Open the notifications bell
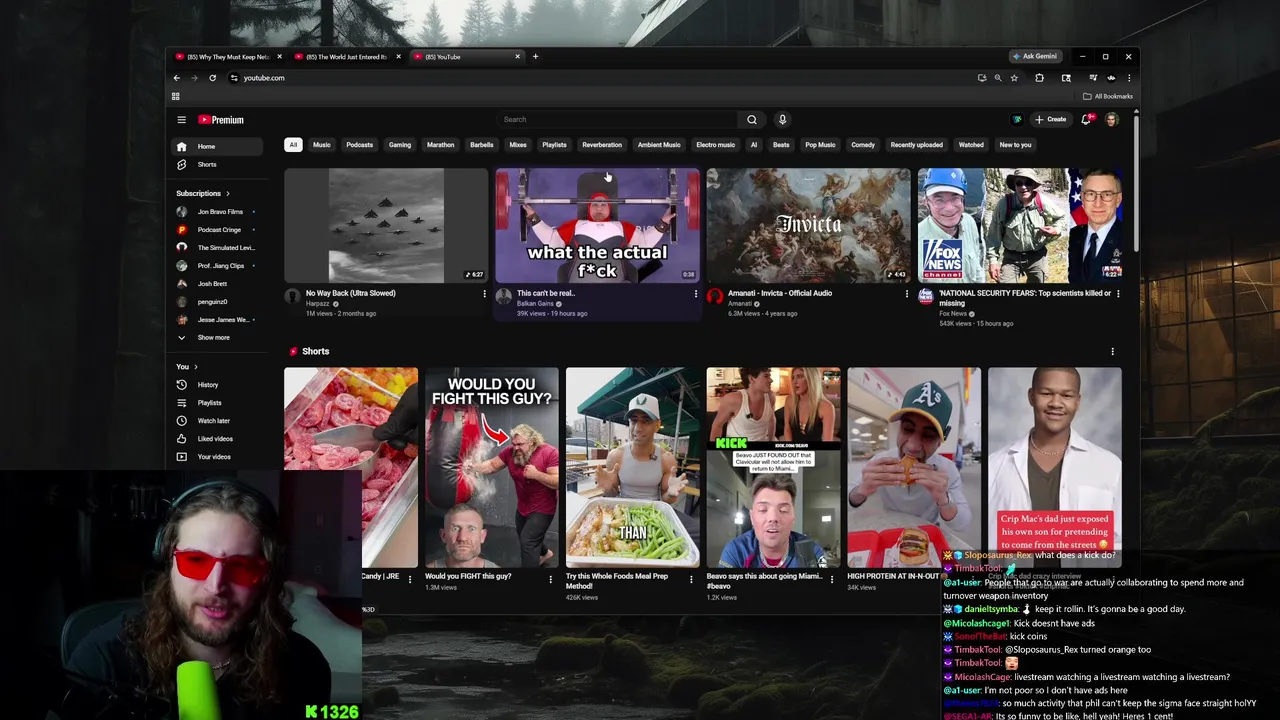Viewport: 1280px width, 720px height. (1086, 120)
